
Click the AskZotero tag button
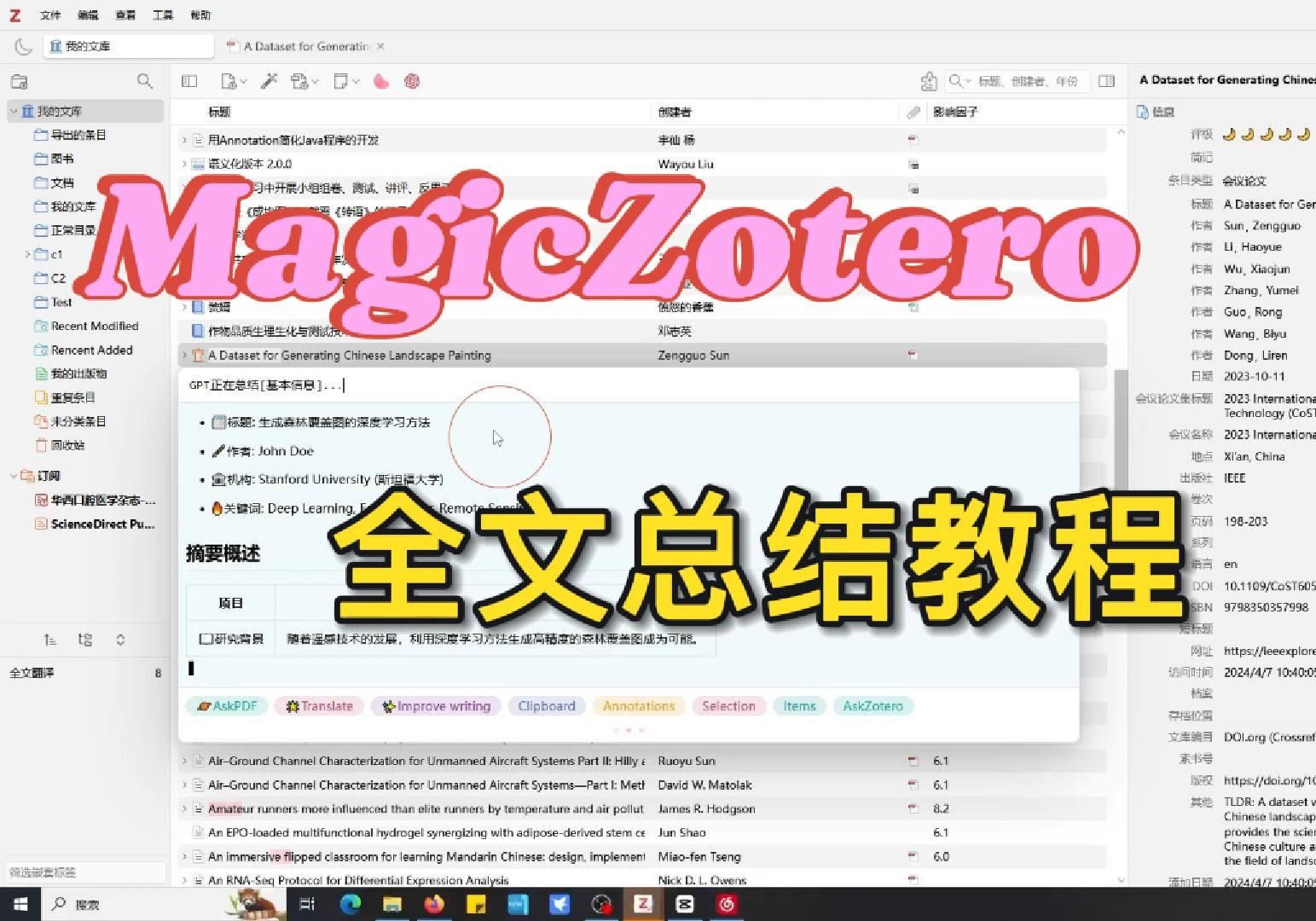pyautogui.click(x=873, y=706)
